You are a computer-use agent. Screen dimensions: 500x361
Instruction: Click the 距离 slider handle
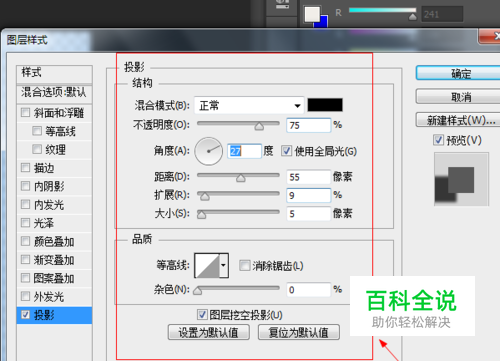[241, 178]
